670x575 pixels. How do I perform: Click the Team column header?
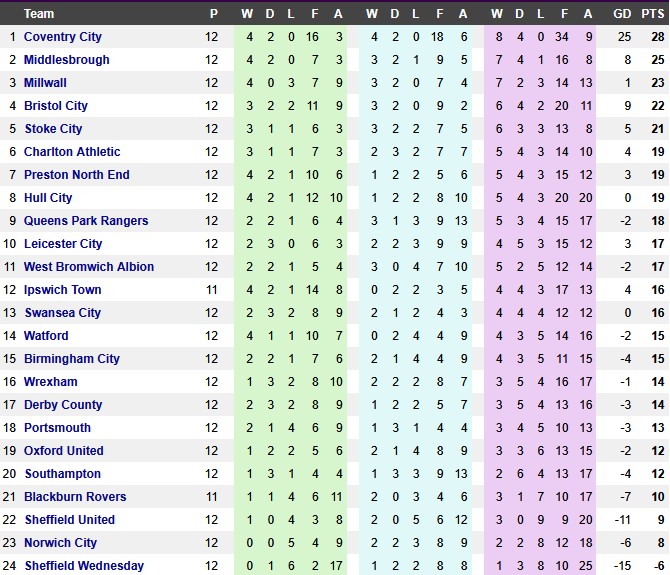[x=39, y=14]
